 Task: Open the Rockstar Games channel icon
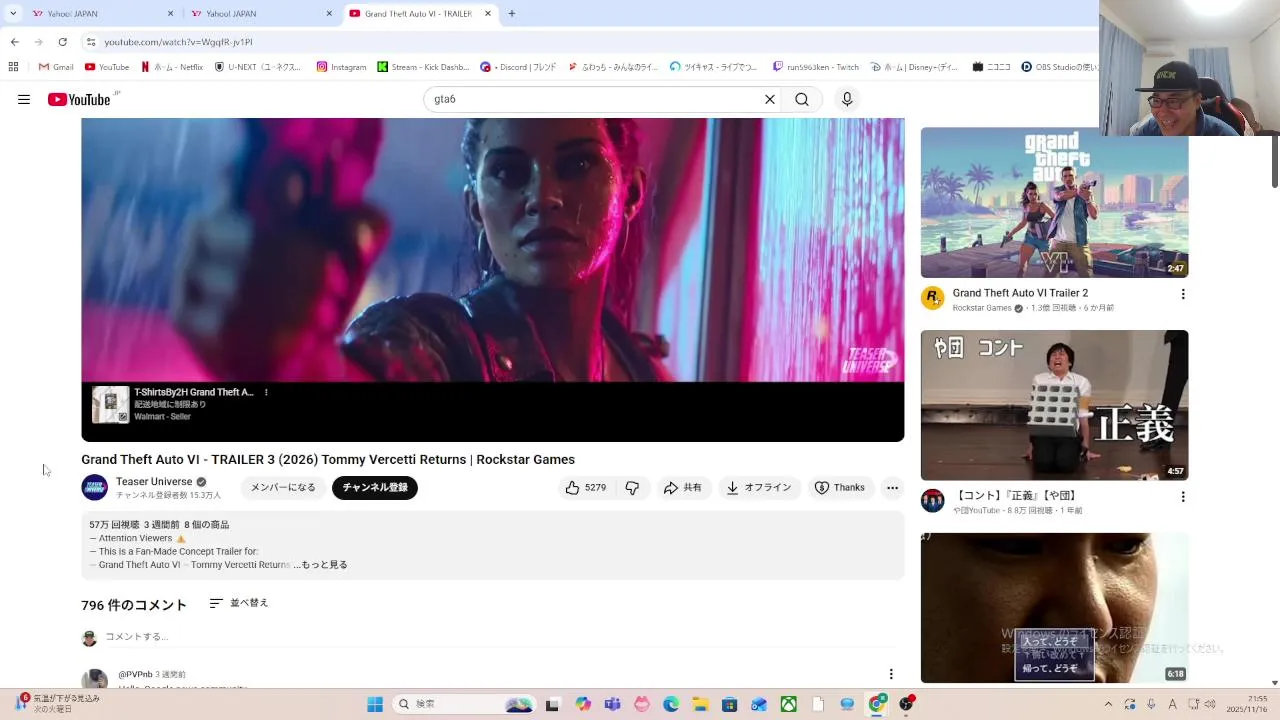pyautogui.click(x=932, y=298)
